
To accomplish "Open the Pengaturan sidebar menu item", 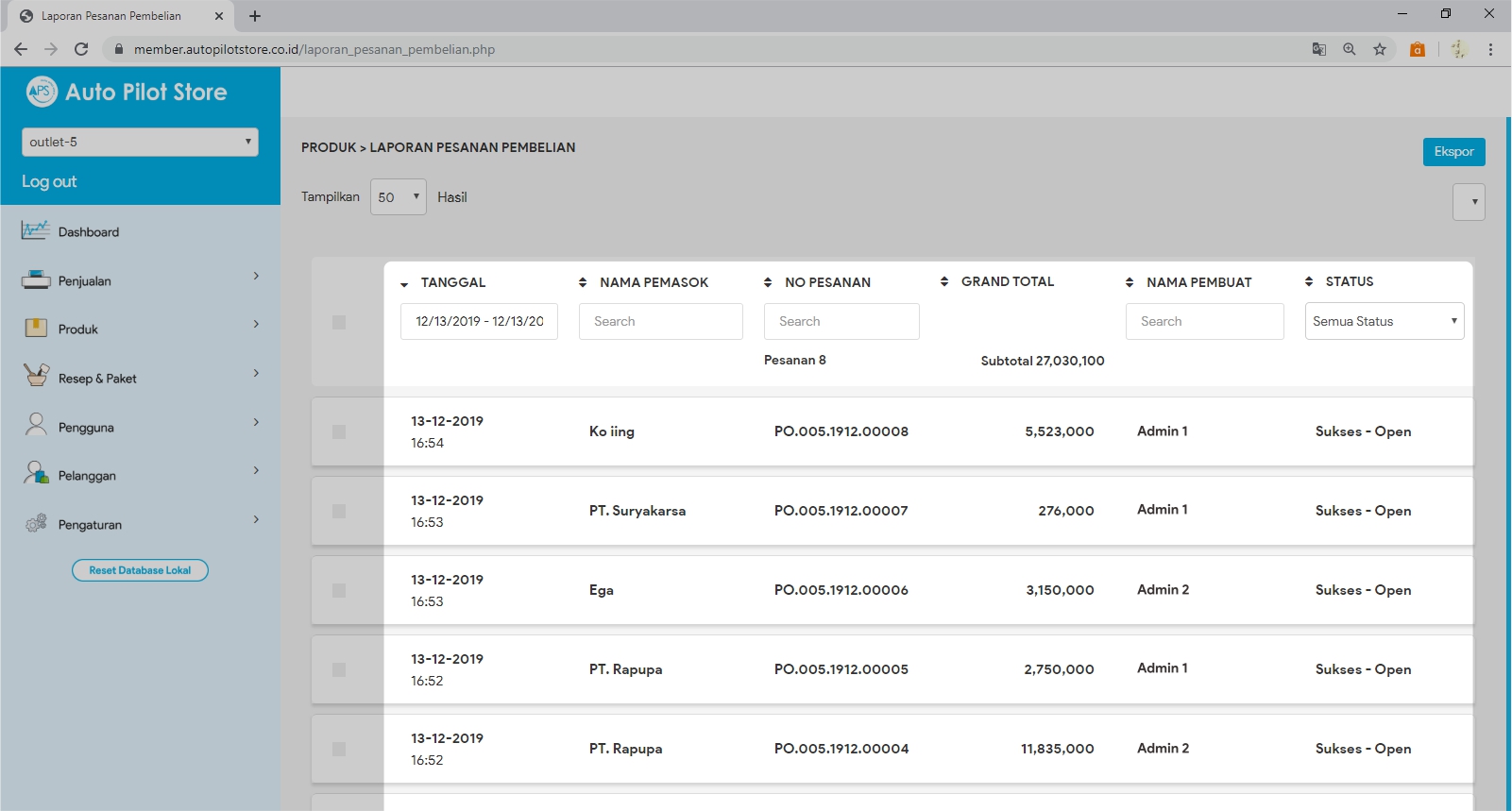I will [x=140, y=524].
